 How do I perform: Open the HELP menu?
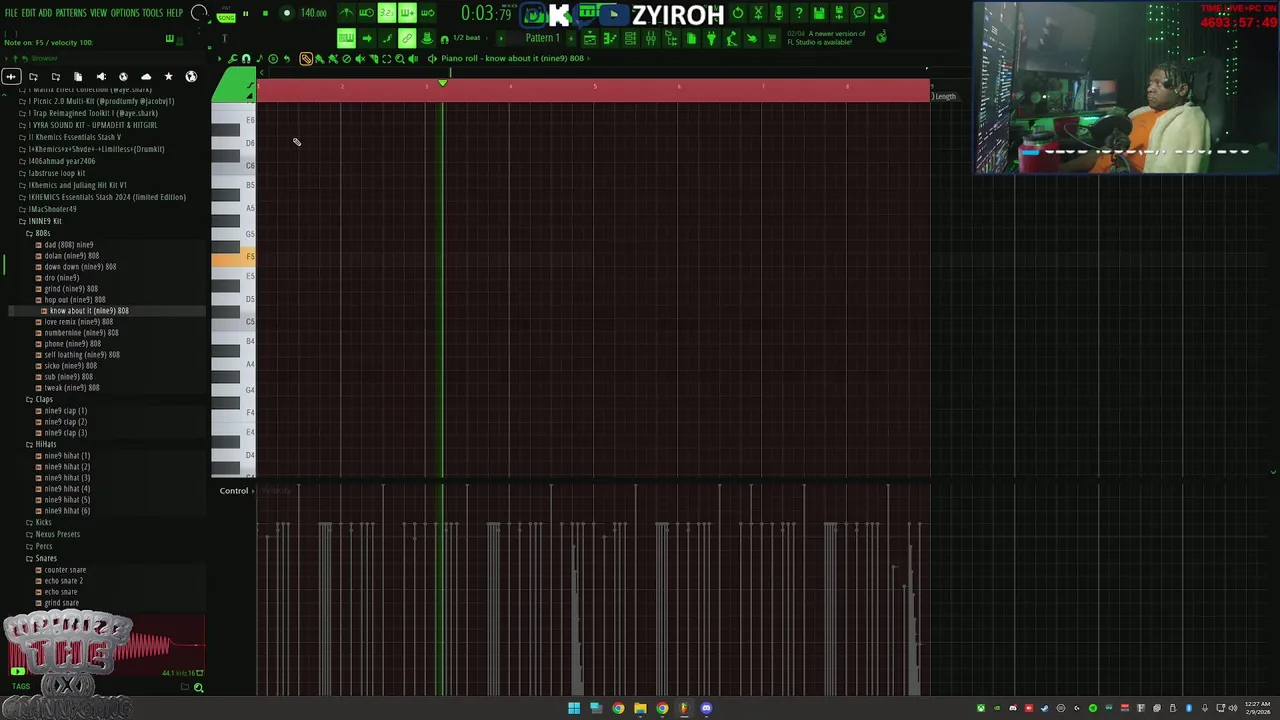pos(174,13)
